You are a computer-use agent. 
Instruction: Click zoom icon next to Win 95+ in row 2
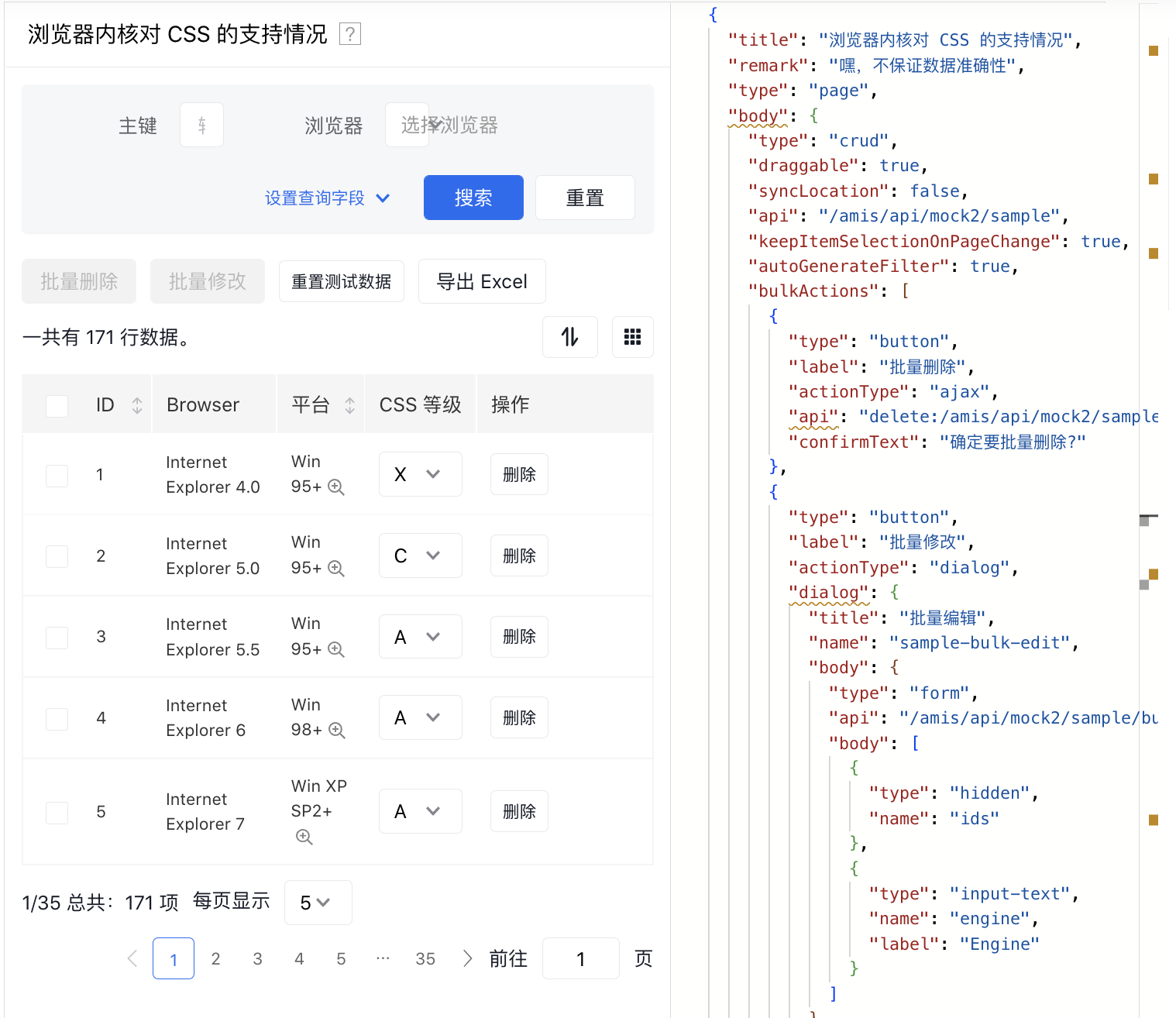(336, 569)
